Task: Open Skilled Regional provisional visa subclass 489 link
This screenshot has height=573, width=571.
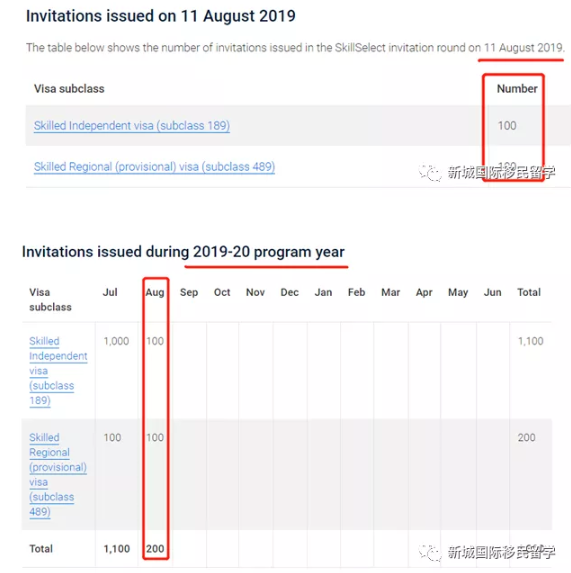Action: (x=154, y=167)
